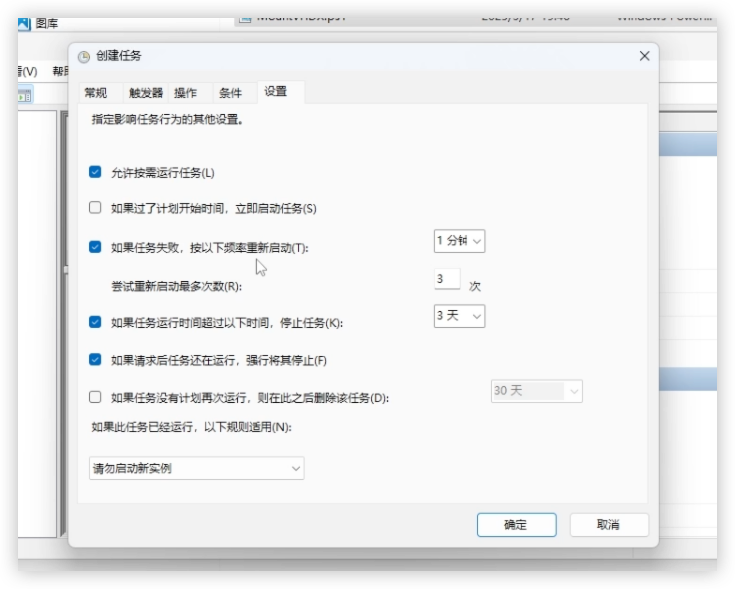735x589 pixels.
Task: Click the toolbar icon in the background window
Action: [24, 95]
